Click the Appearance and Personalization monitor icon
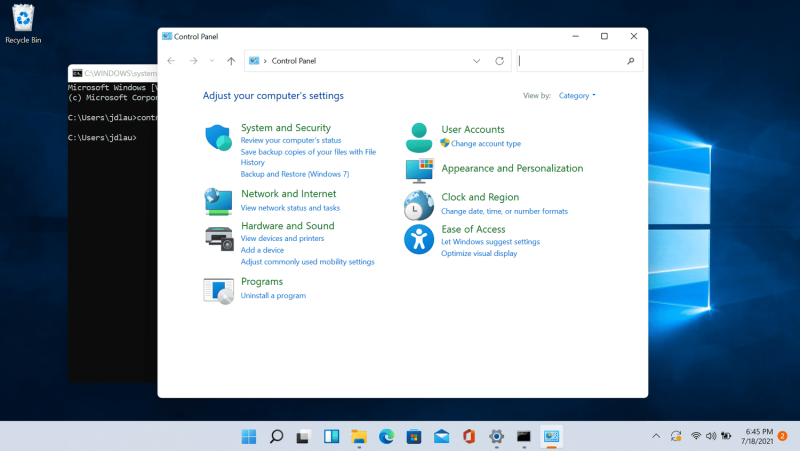The height and width of the screenshot is (451, 800). tap(420, 170)
